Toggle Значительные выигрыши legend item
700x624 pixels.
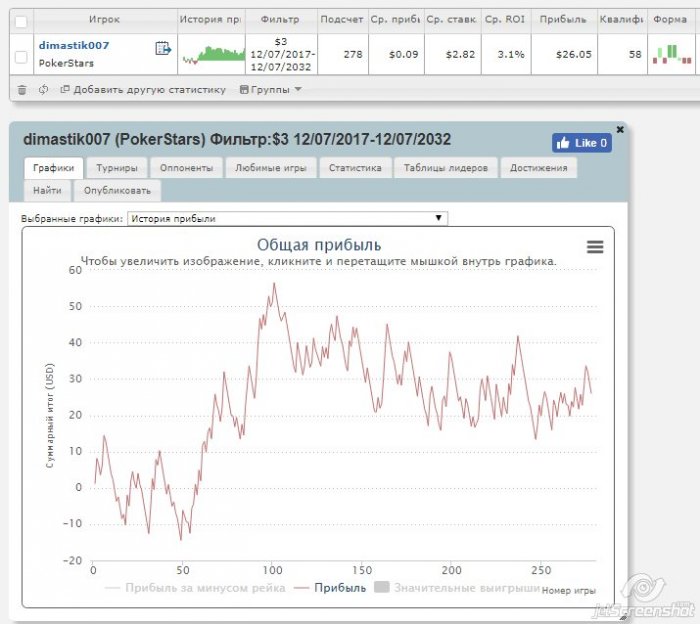tap(457, 588)
